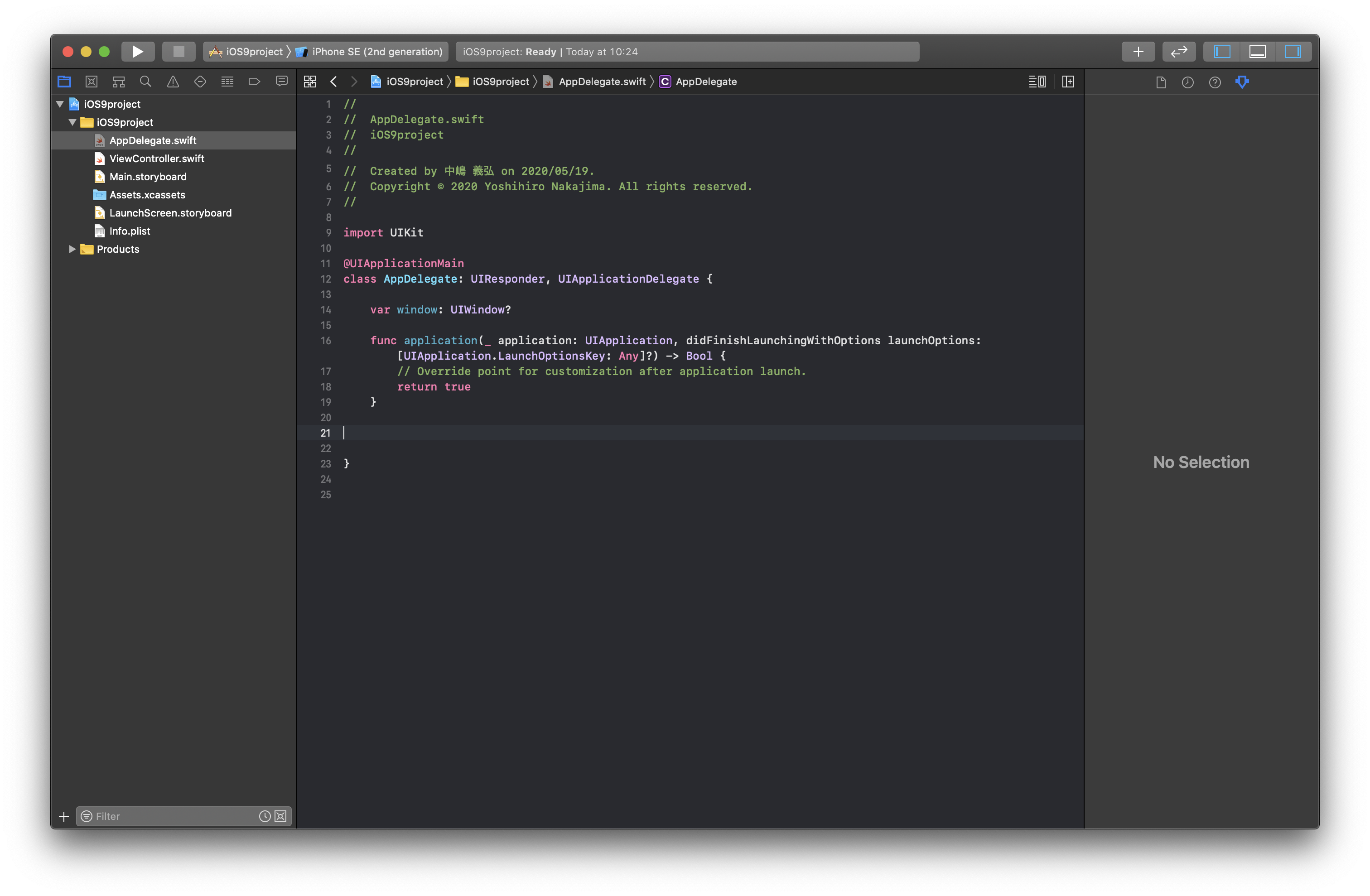Click iOS9project project in jump bar
This screenshot has width=1370, height=896.
coord(406,82)
